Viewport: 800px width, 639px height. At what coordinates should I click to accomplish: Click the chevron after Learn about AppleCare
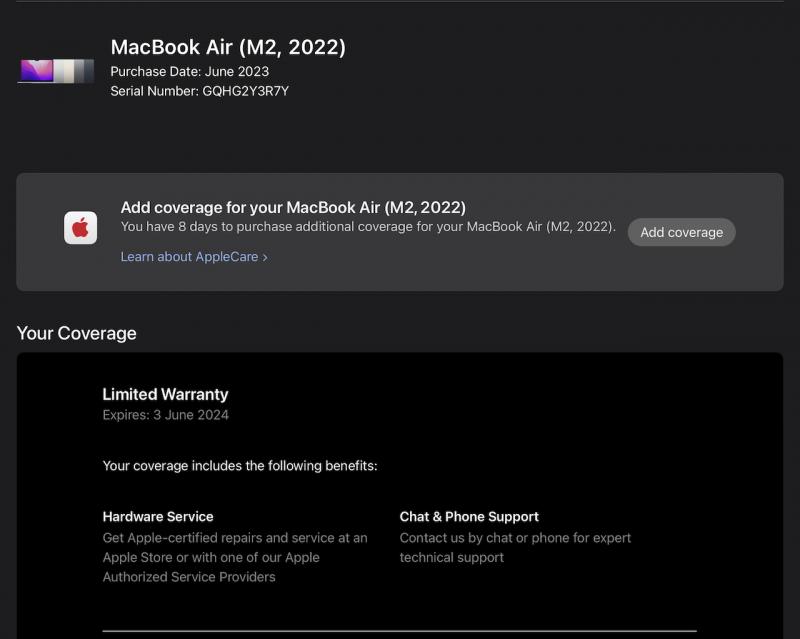pyautogui.click(x=265, y=257)
